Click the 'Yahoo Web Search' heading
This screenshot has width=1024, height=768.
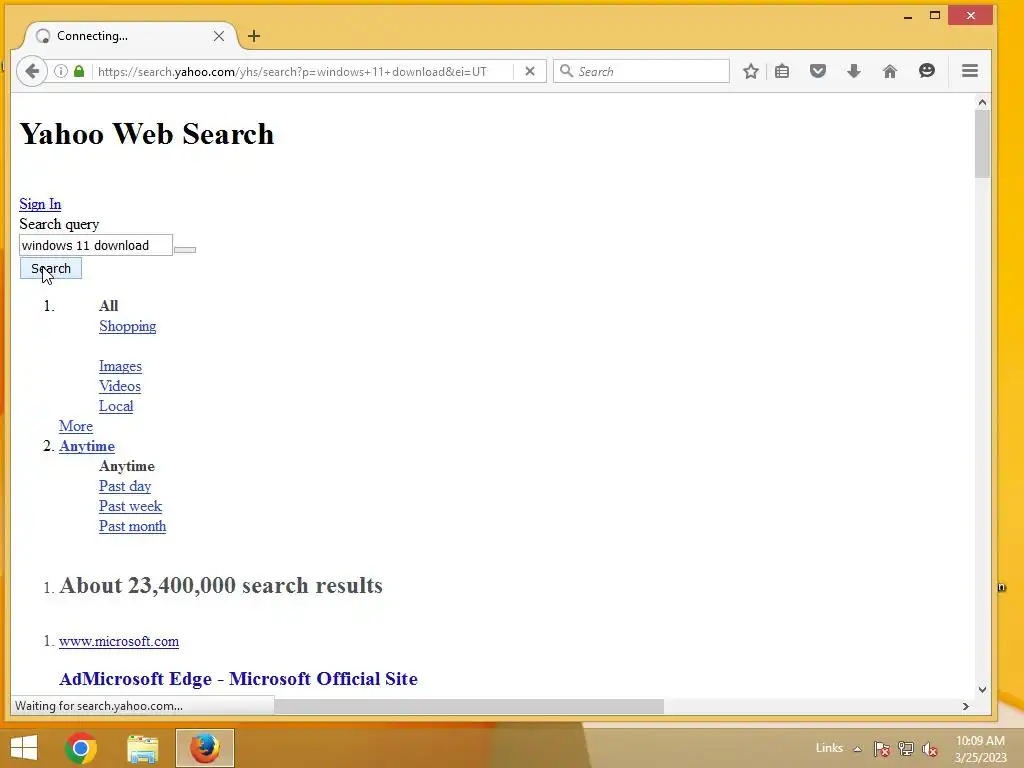point(147,135)
